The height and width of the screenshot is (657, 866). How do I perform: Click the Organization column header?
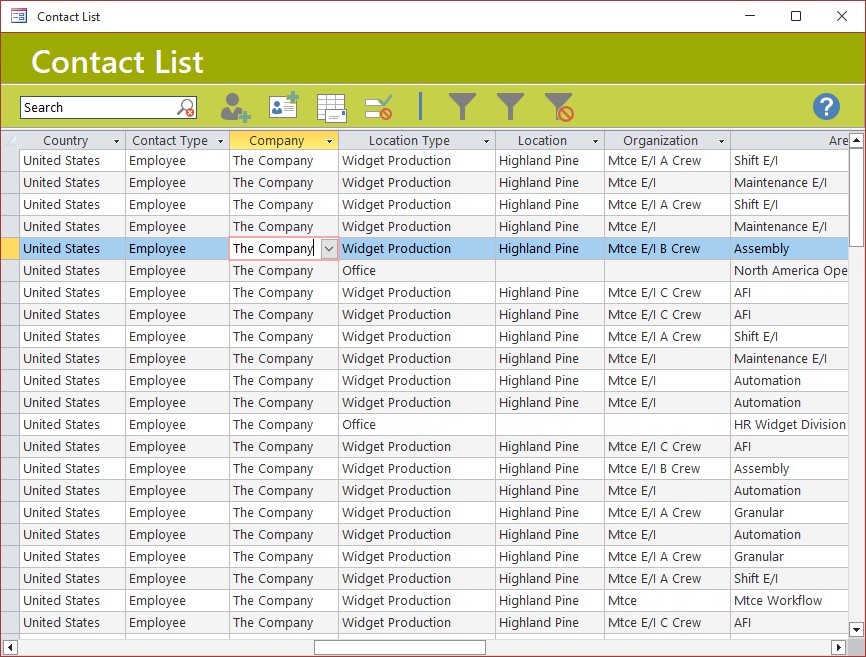(661, 141)
